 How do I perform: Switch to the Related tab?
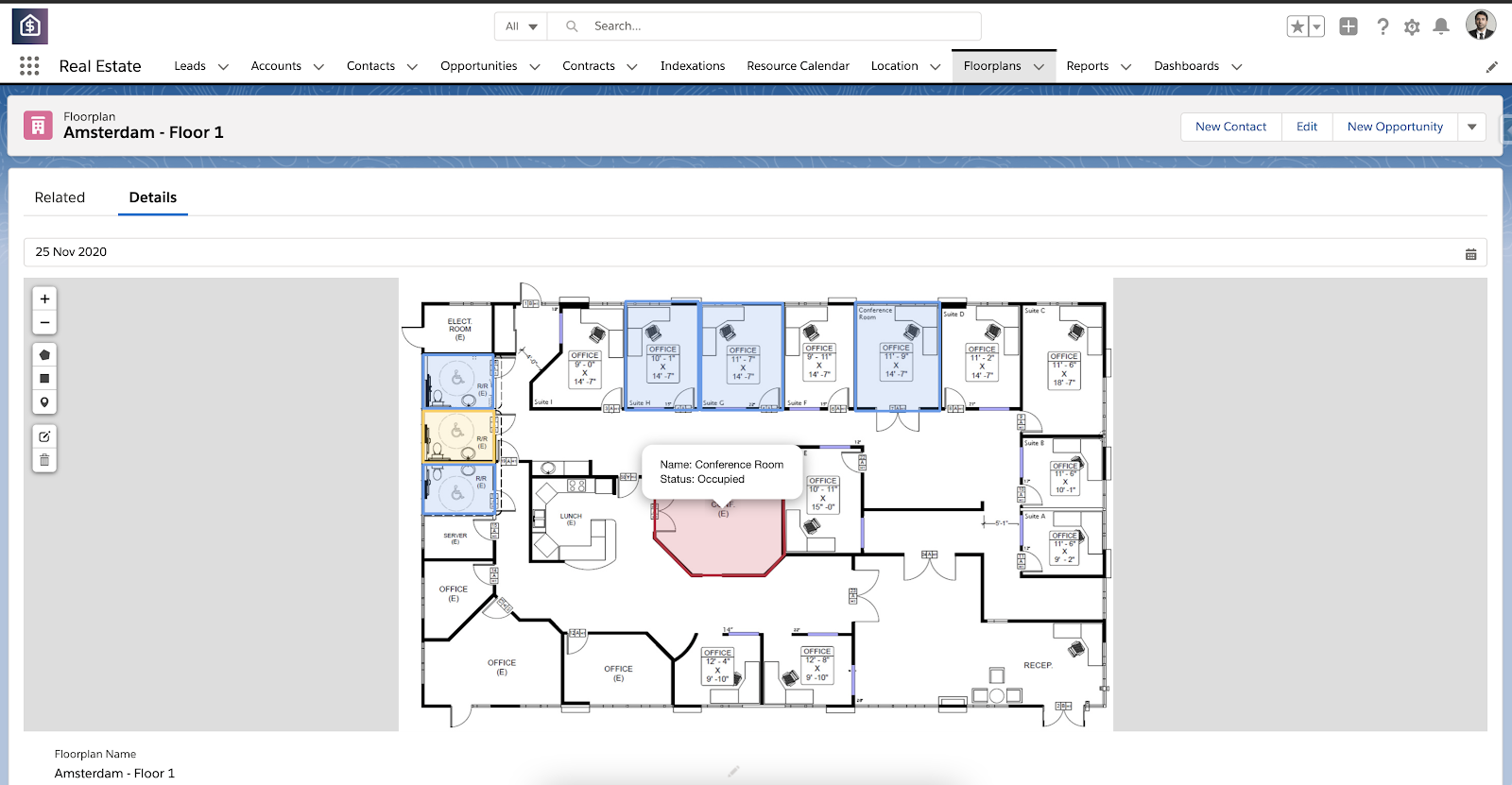(x=60, y=197)
